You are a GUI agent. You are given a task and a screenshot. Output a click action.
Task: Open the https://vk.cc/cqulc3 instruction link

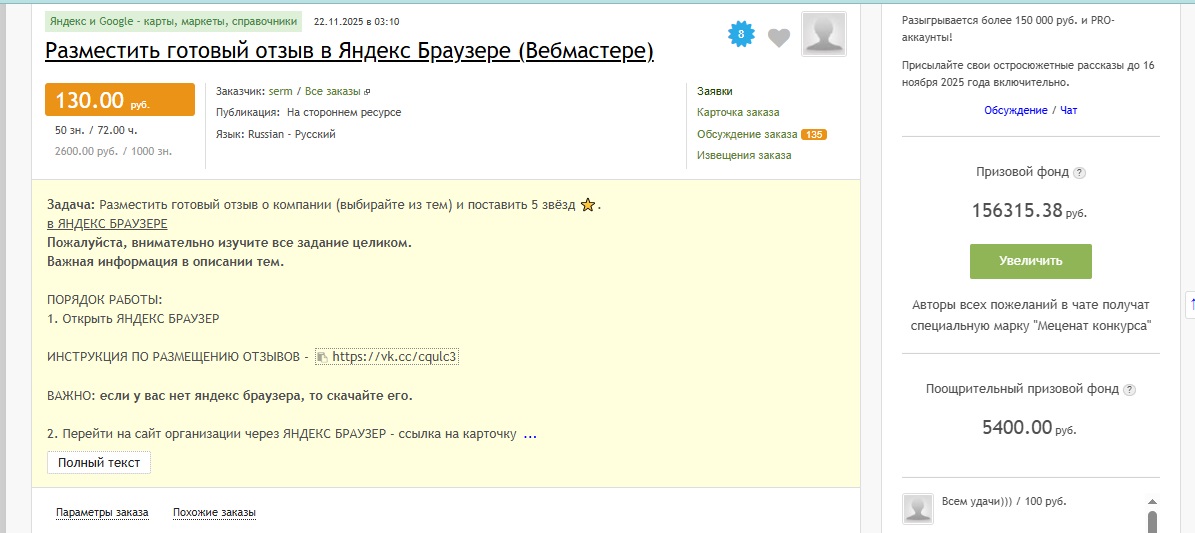click(394, 357)
